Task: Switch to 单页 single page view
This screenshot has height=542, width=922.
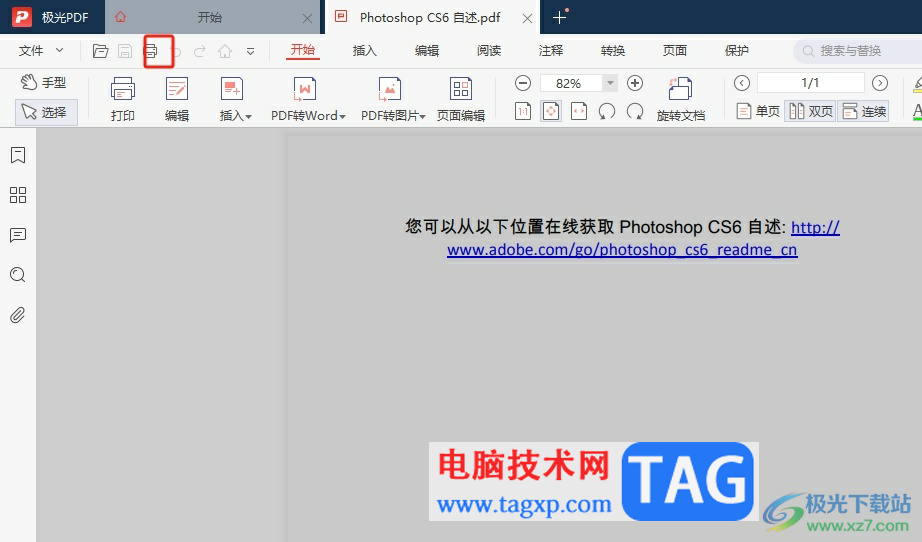Action: 759,111
